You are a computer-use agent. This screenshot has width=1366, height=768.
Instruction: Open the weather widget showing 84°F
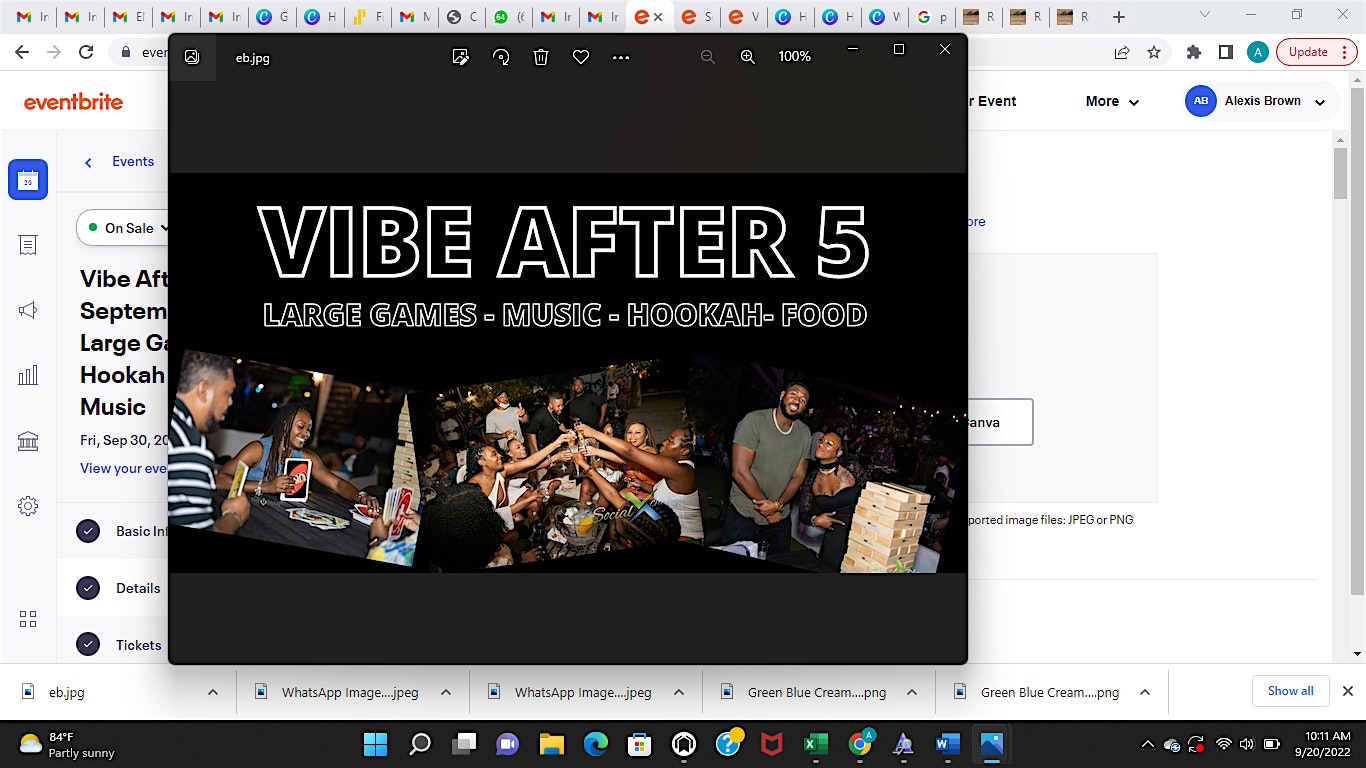[x=68, y=744]
